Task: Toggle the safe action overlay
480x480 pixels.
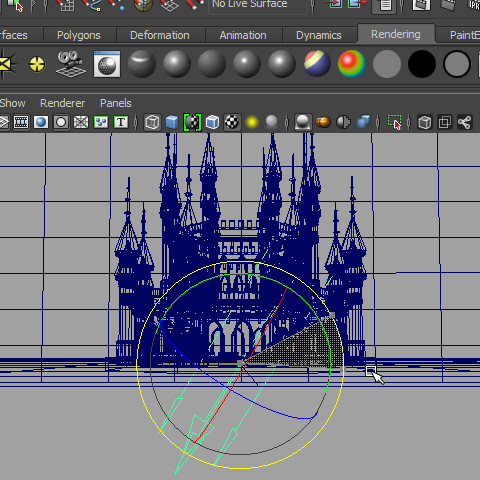Action: coord(101,122)
